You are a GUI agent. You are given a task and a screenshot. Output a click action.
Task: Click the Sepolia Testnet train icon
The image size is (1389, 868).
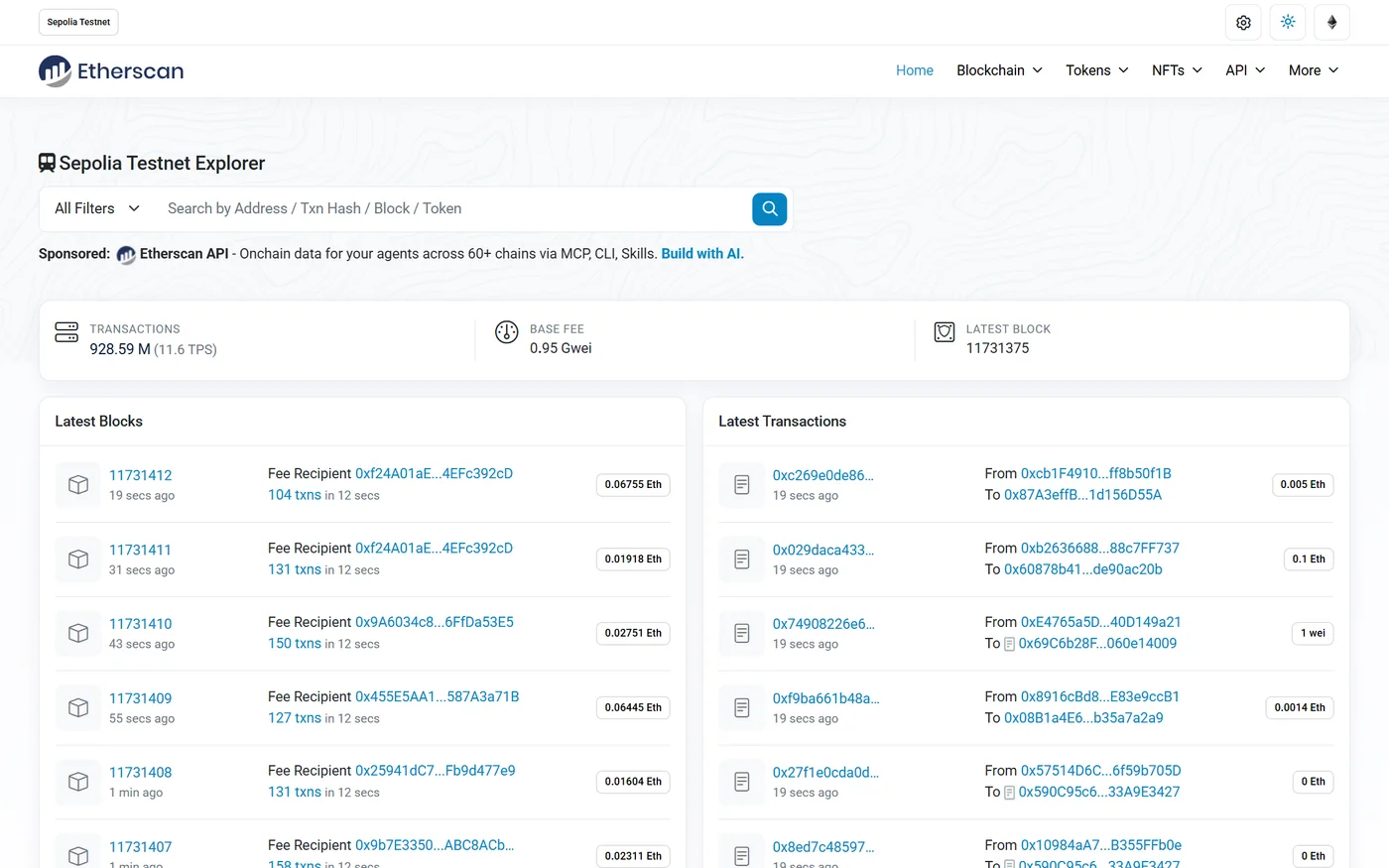47,163
